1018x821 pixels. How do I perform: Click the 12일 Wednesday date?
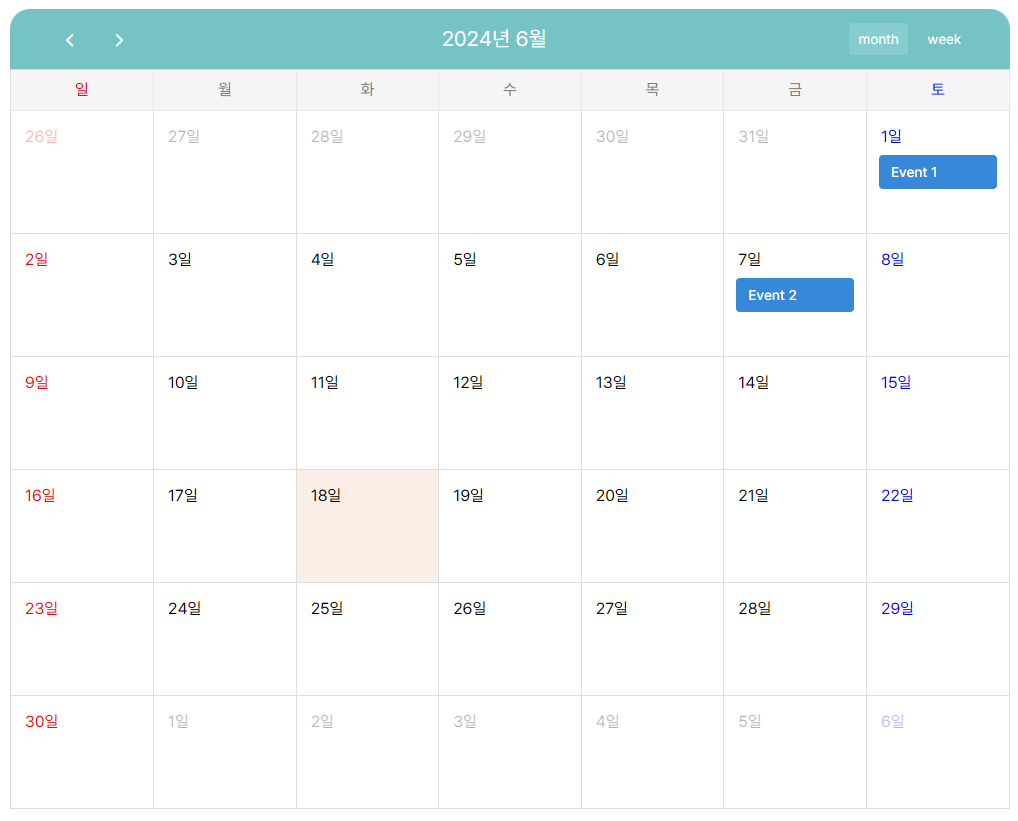[x=468, y=383]
